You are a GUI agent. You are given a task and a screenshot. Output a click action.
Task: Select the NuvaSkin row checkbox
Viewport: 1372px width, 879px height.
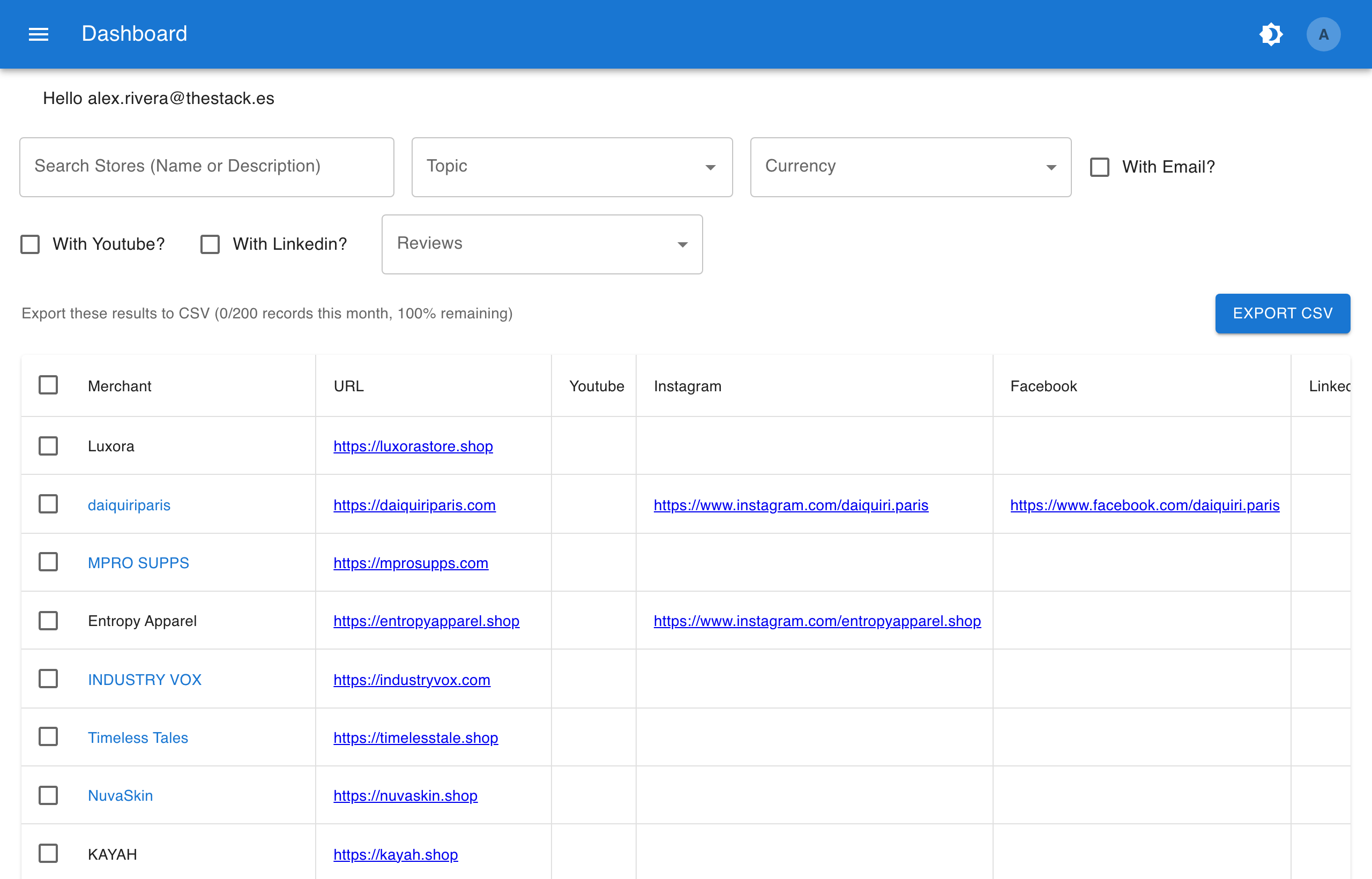[48, 796]
